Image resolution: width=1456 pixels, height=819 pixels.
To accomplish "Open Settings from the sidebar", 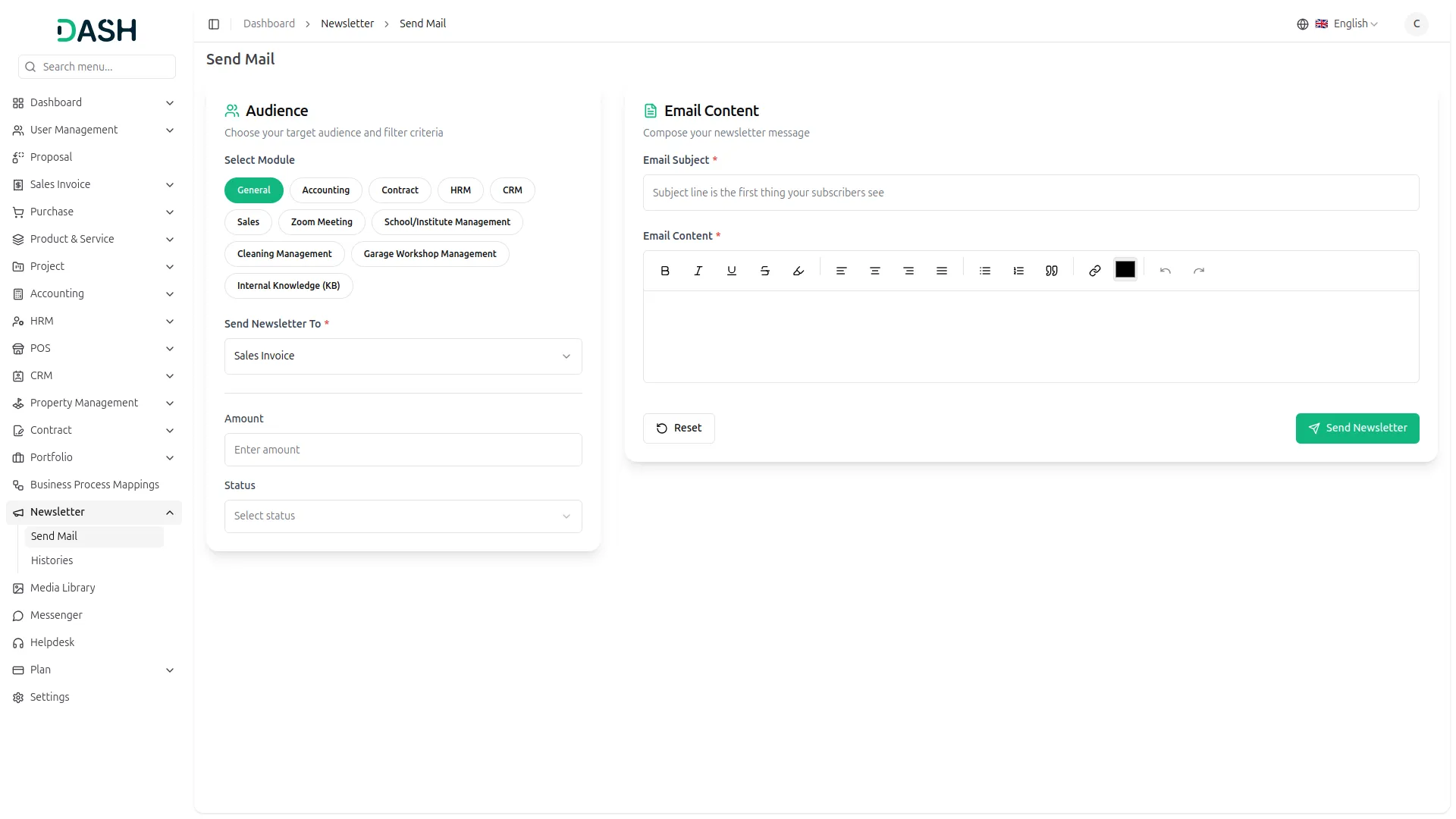I will click(94, 698).
